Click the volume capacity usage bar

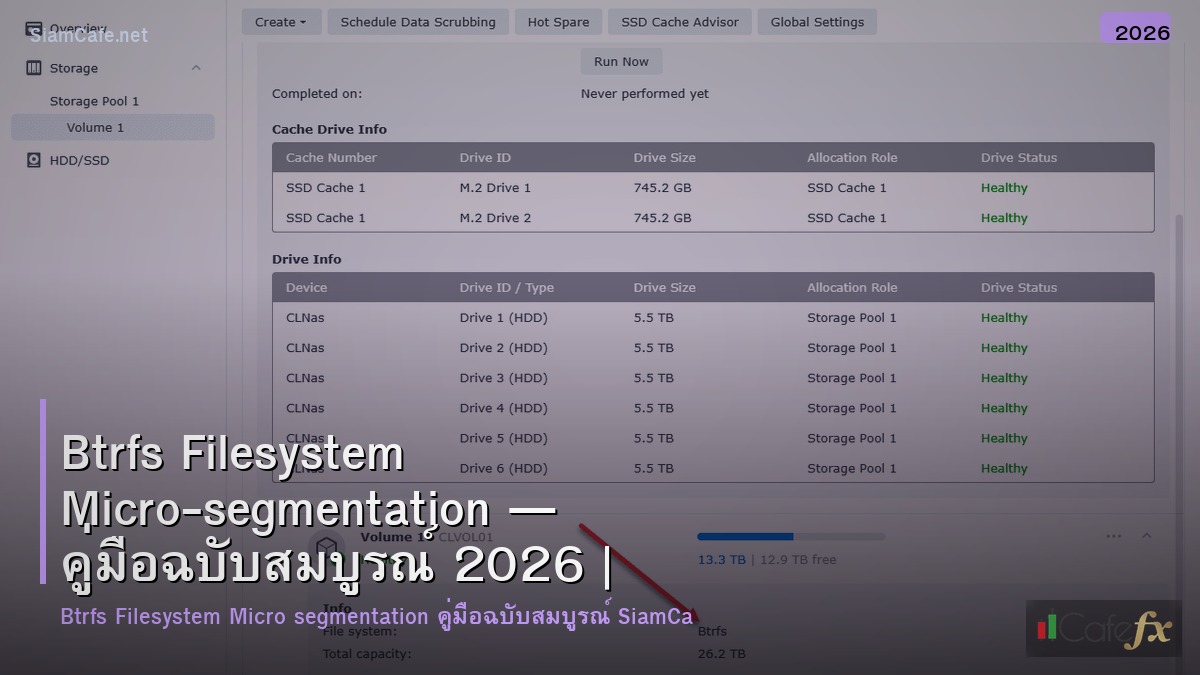point(790,536)
